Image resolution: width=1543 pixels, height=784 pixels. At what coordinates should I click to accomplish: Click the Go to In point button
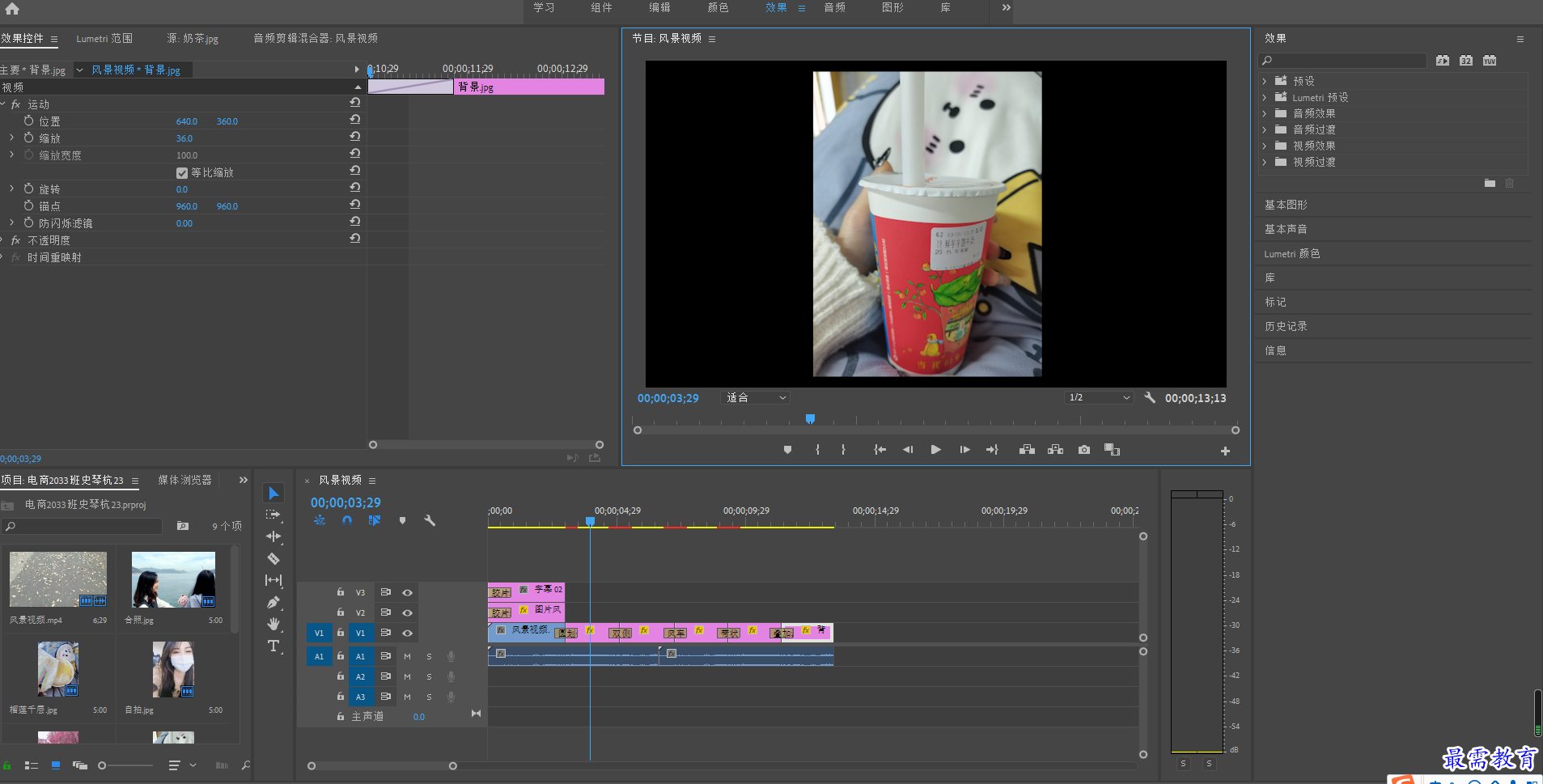[x=880, y=450]
